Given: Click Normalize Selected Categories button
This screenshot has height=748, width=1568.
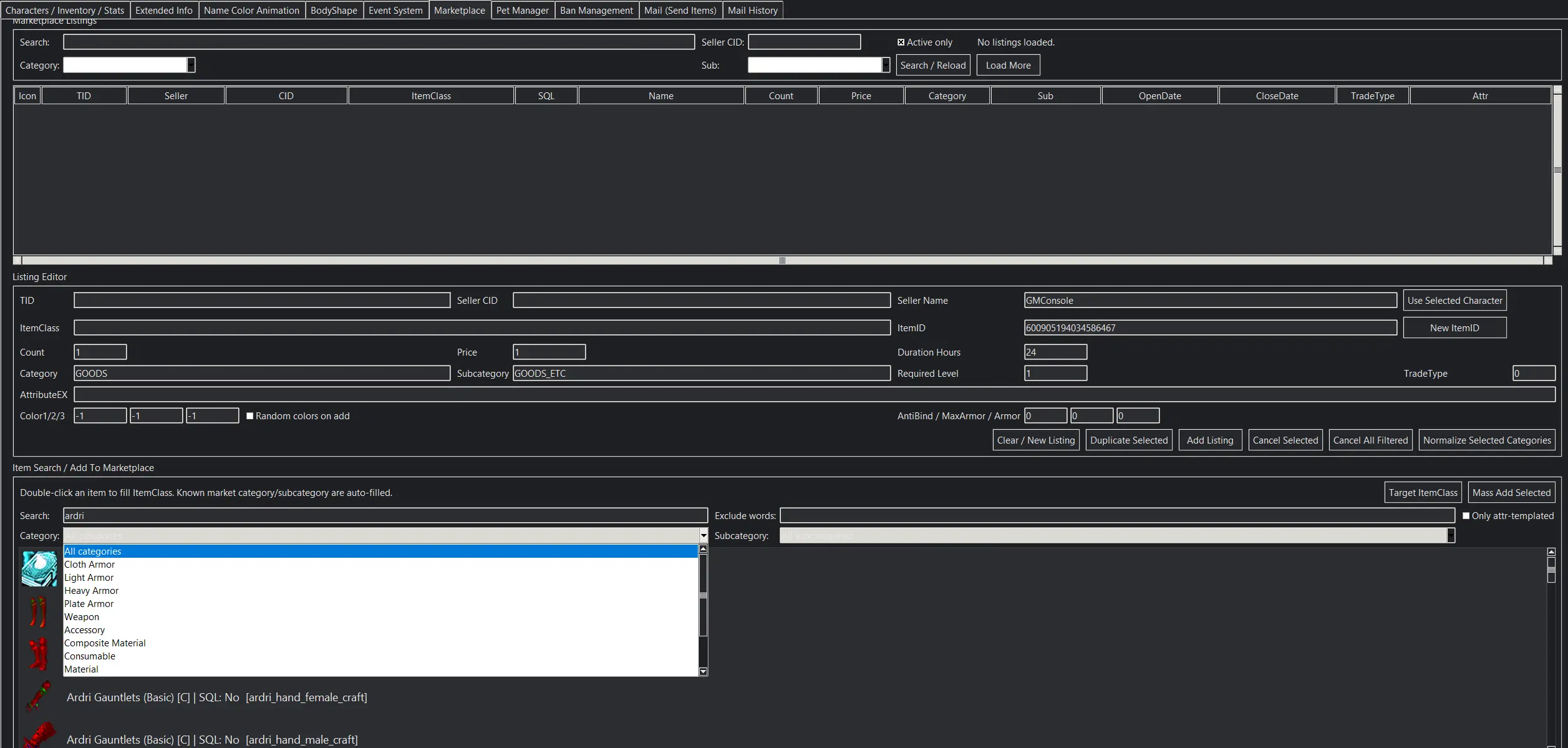Looking at the screenshot, I should 1487,440.
